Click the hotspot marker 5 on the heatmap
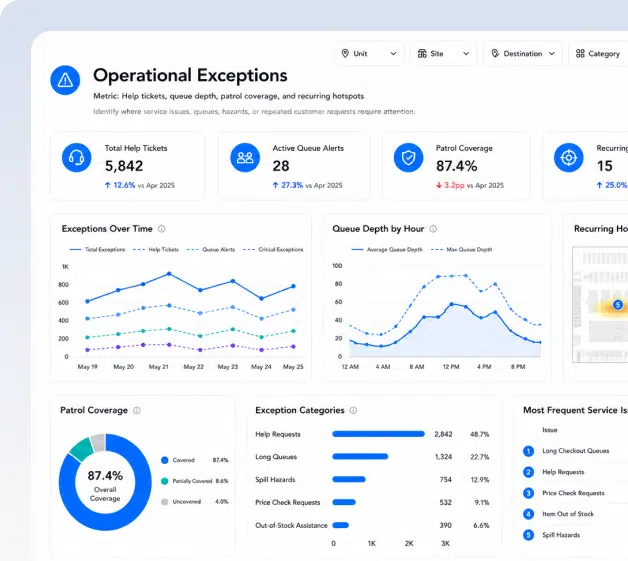The image size is (628, 561). coord(618,305)
